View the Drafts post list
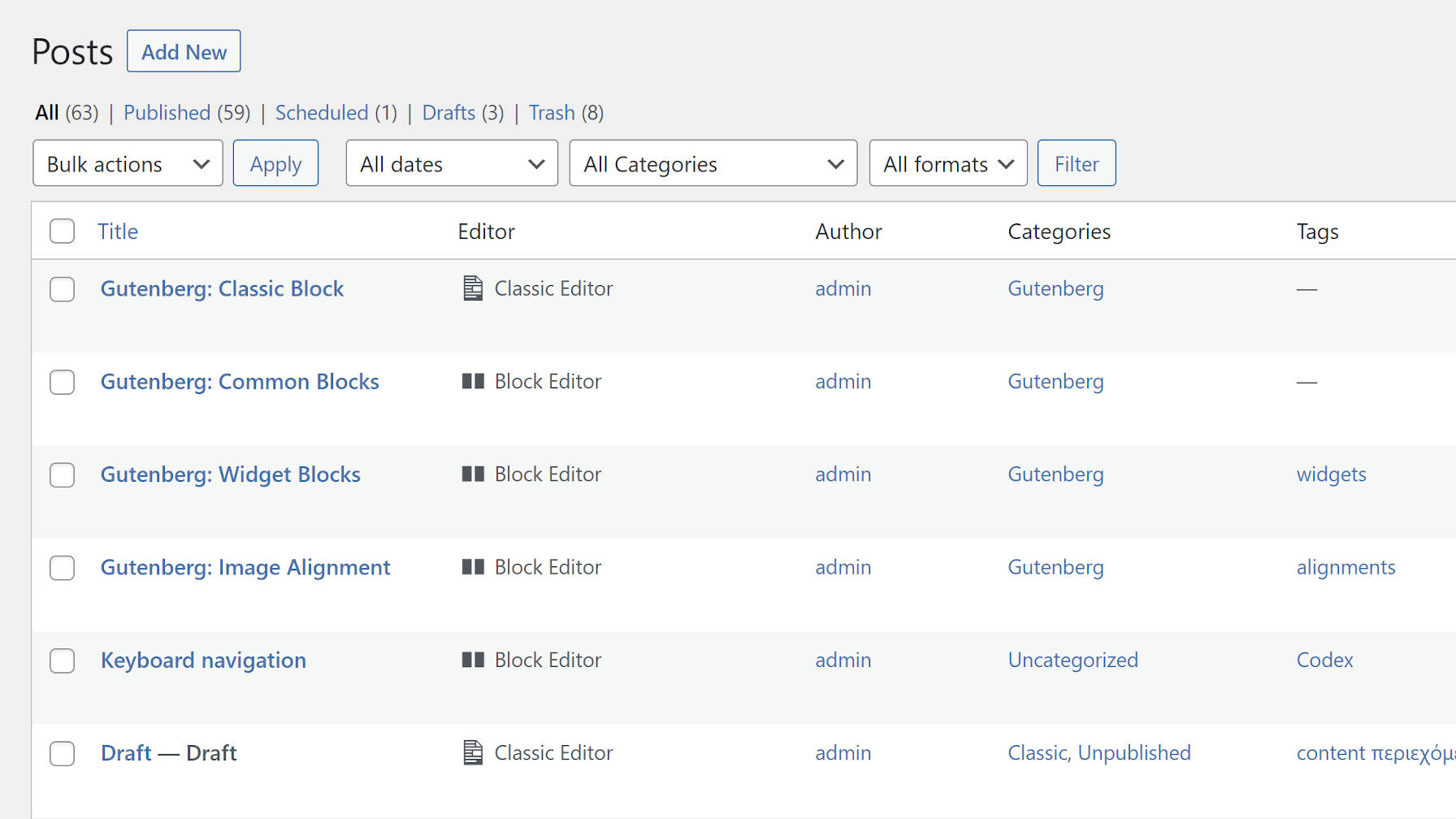The height and width of the screenshot is (819, 1456). coord(448,112)
